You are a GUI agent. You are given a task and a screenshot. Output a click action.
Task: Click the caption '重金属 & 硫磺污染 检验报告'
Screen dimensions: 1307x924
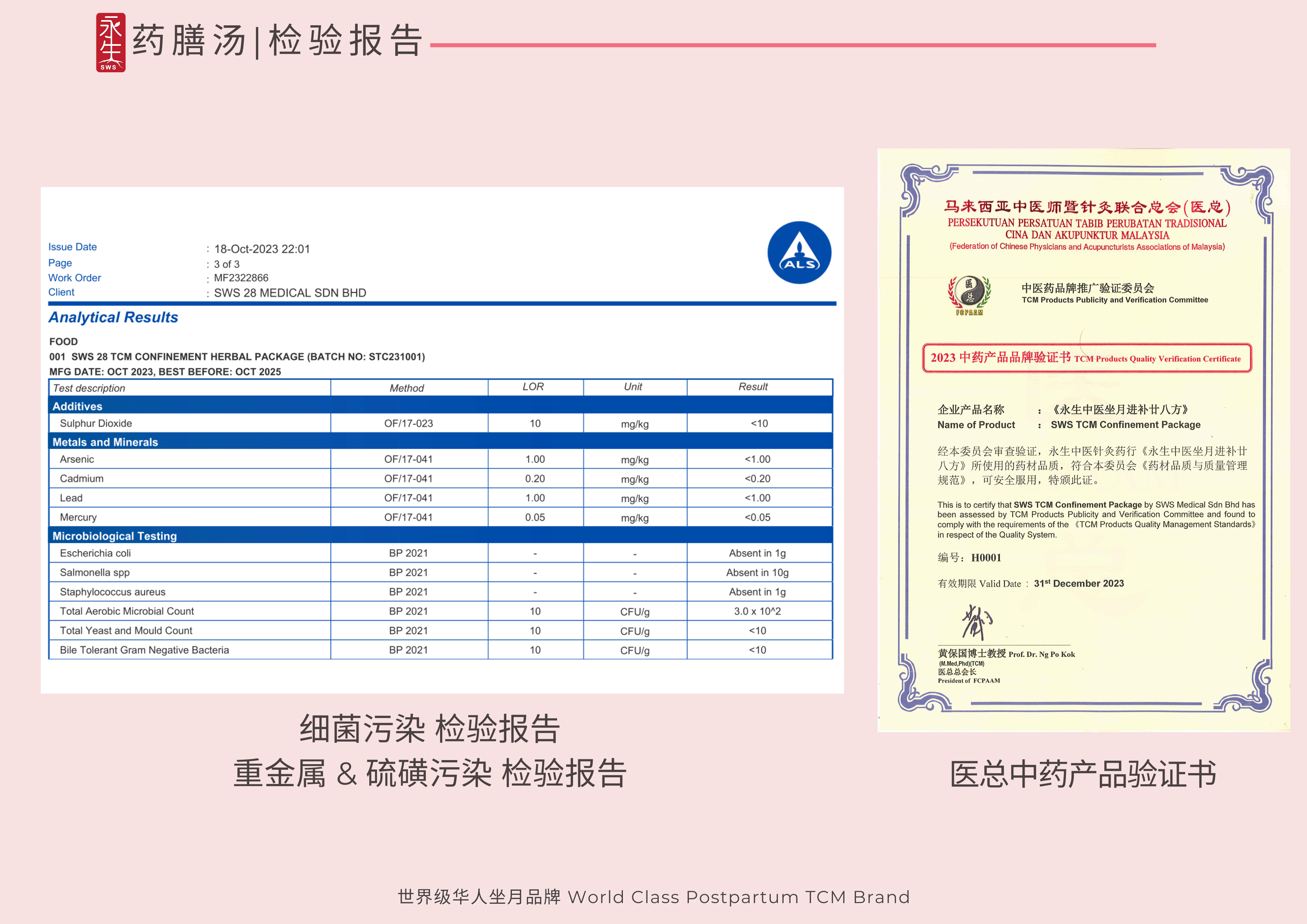tap(430, 773)
